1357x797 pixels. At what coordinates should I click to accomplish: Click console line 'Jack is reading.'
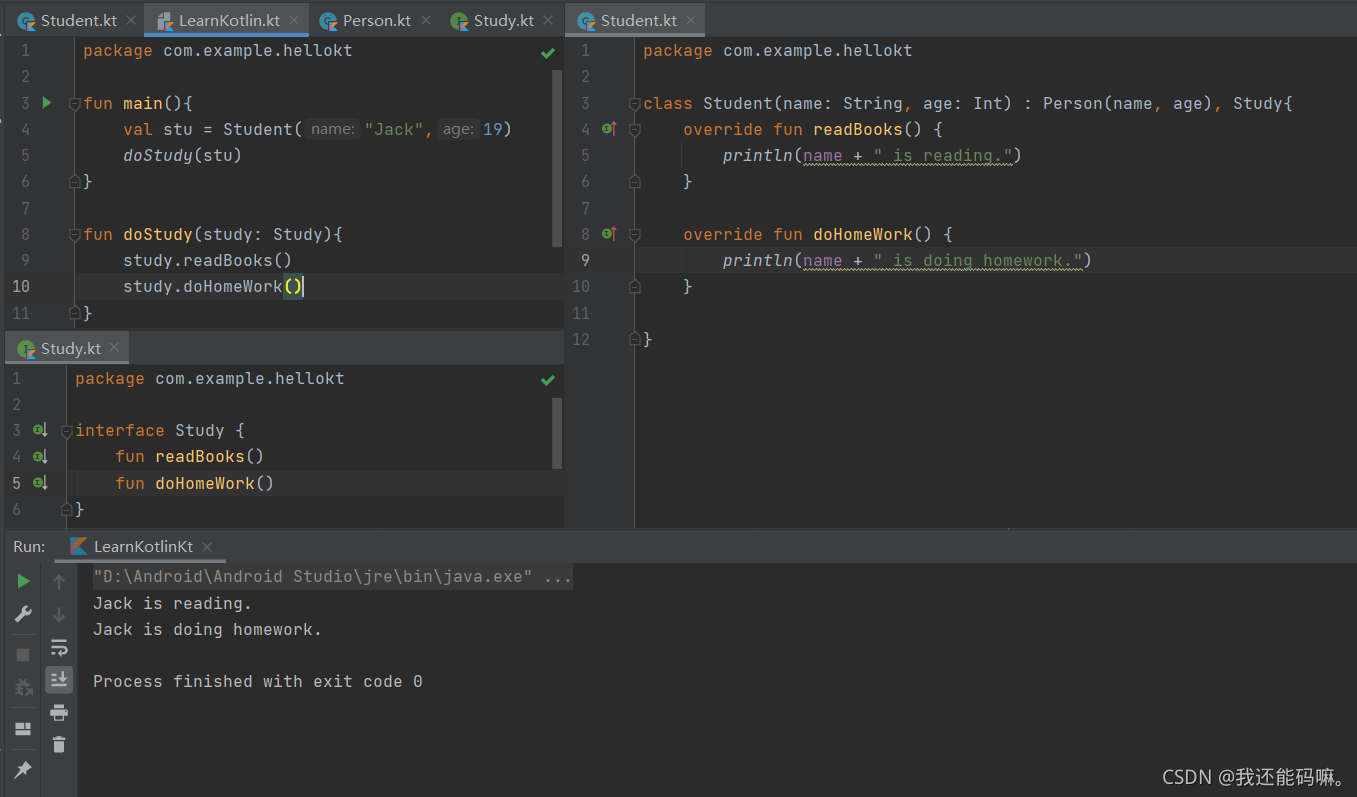click(172, 604)
